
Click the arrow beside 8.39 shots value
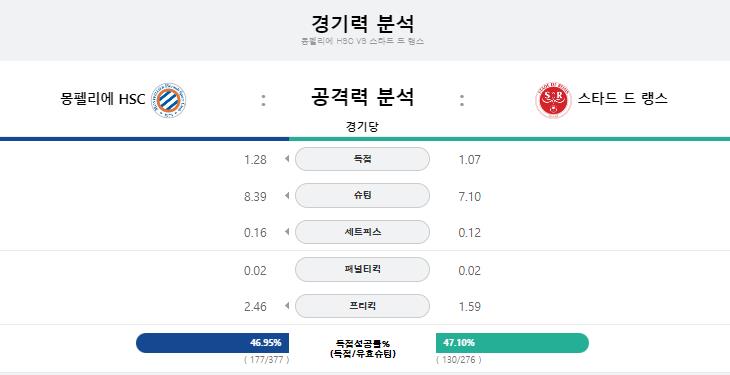(287, 196)
